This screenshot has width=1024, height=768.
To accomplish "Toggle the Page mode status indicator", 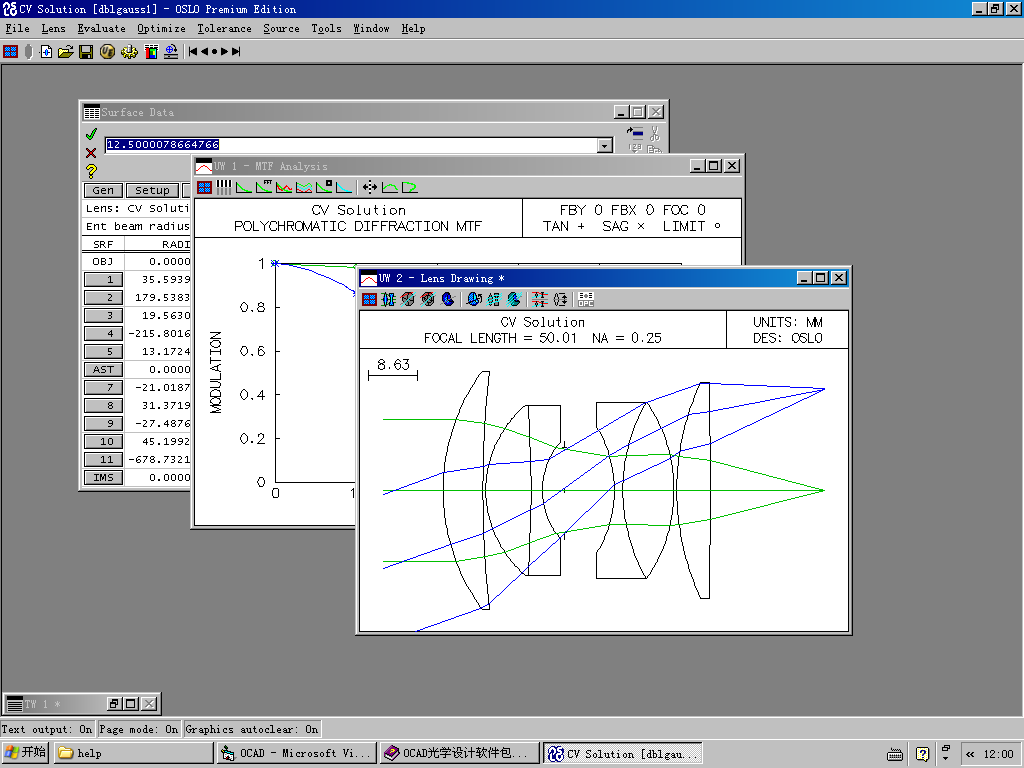I will pyautogui.click(x=139, y=729).
